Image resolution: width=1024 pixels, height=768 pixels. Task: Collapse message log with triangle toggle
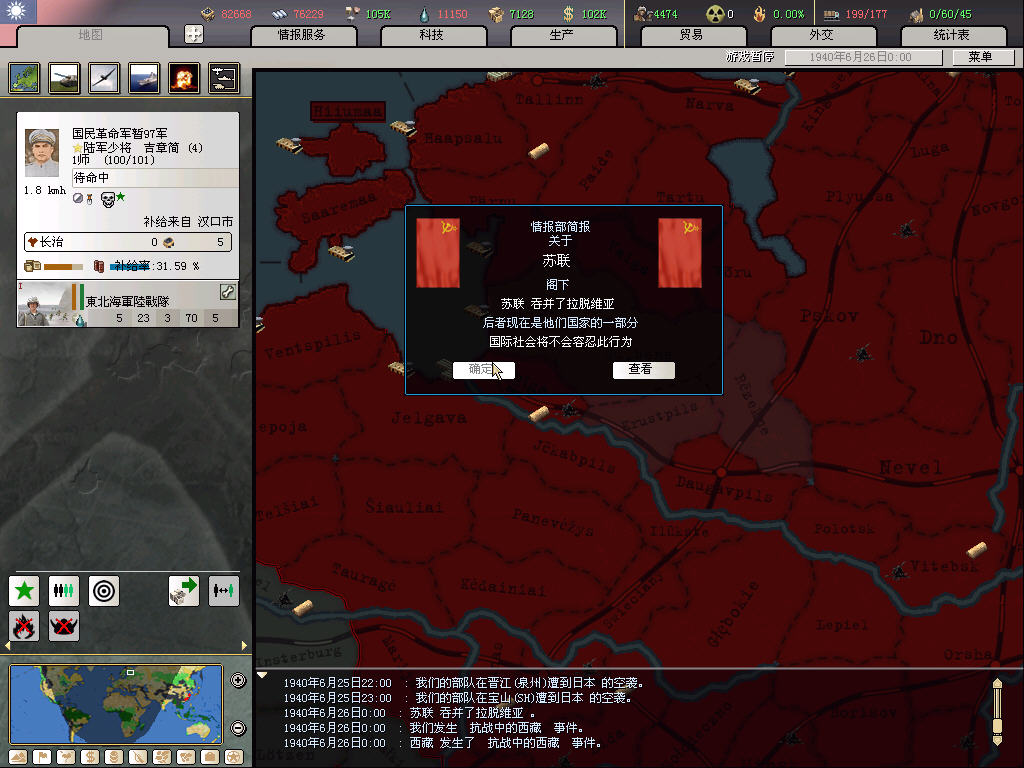(x=263, y=675)
